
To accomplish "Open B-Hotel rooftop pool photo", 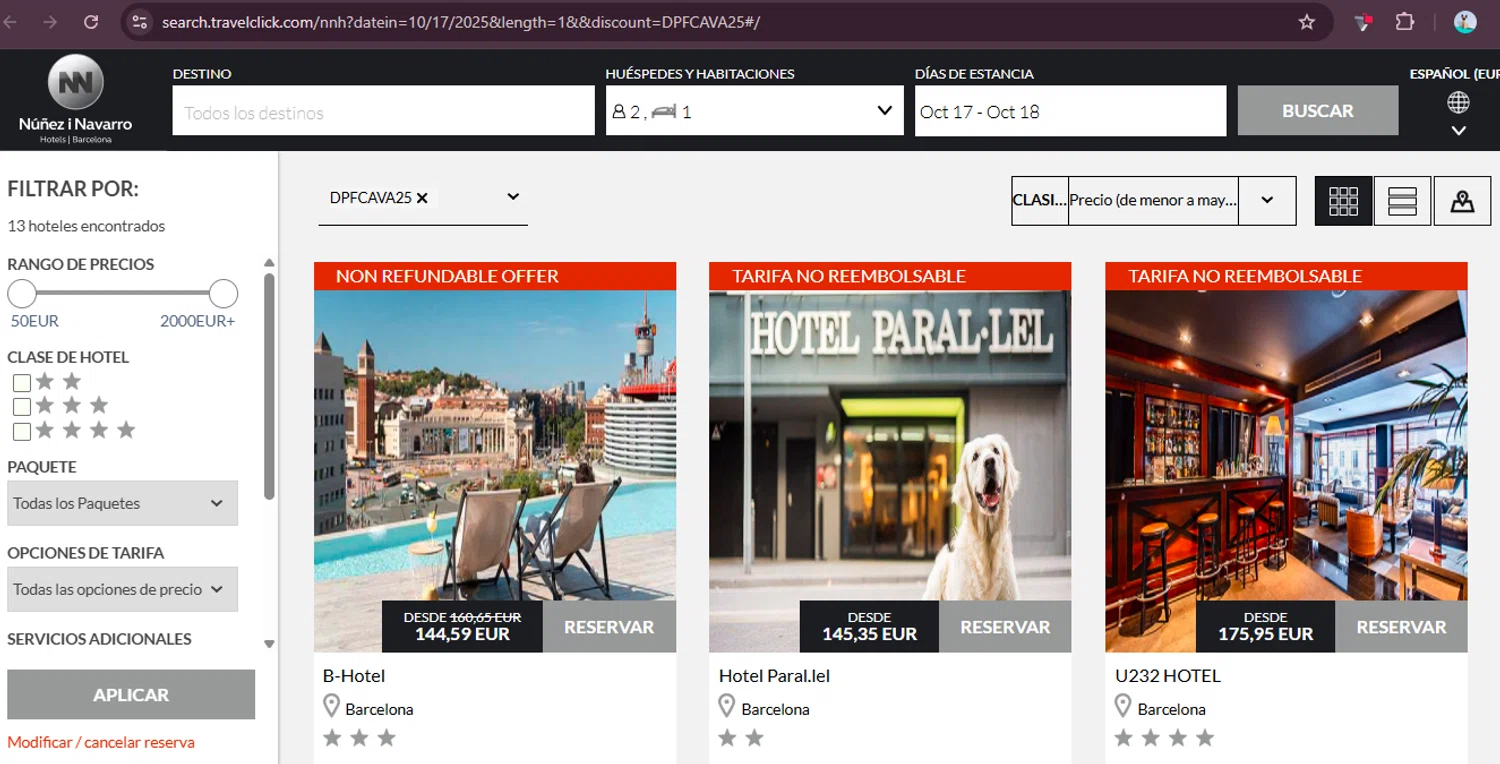I will [x=495, y=445].
